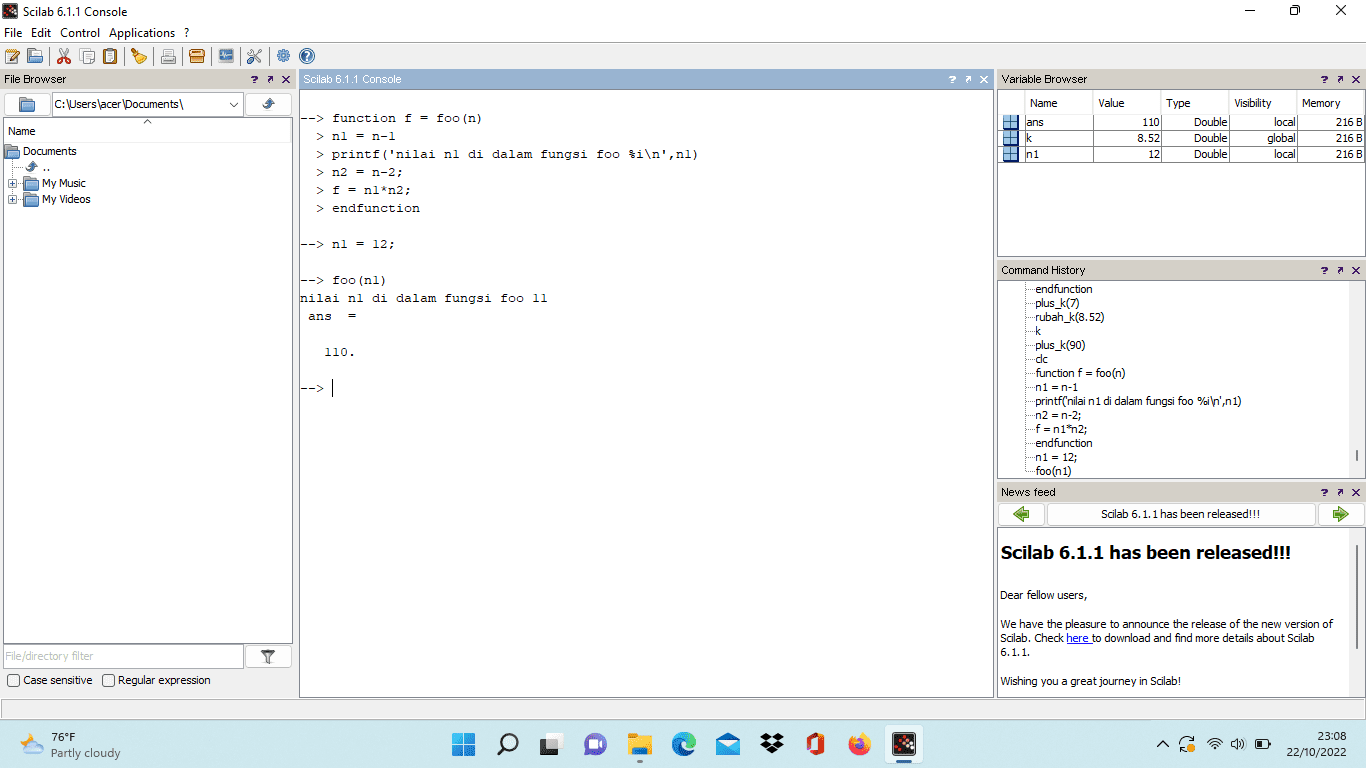Open the ATOMS module manager icon
Screen dimensions: 1366x768
click(x=197, y=56)
